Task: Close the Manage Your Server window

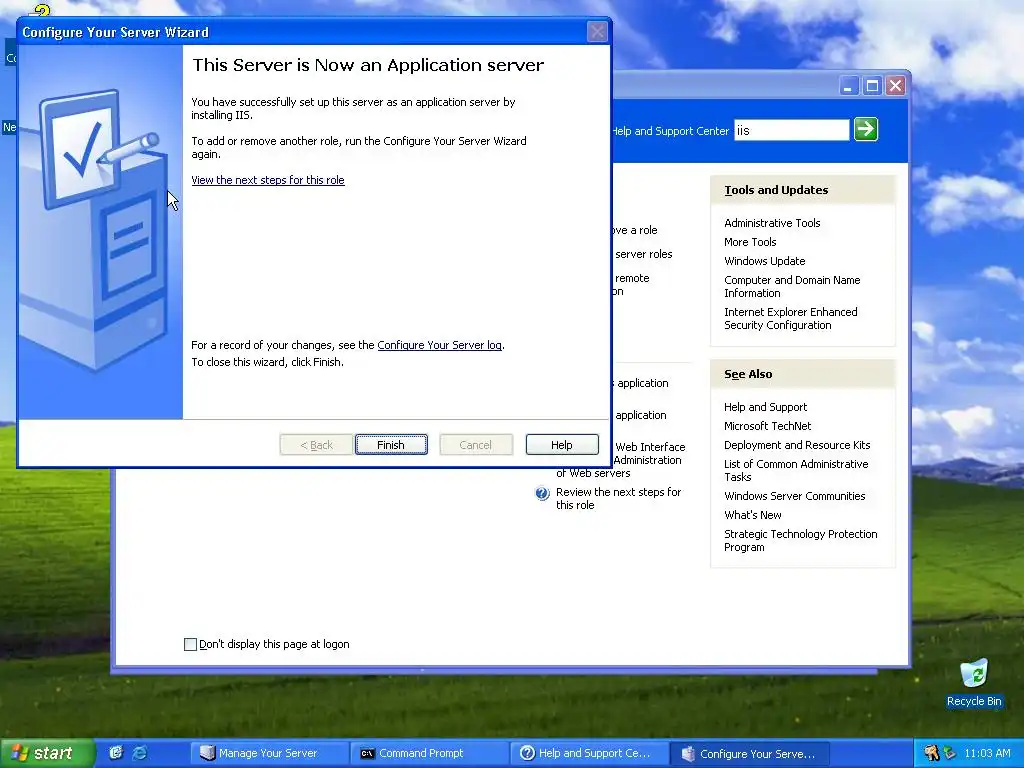Action: coord(895,86)
